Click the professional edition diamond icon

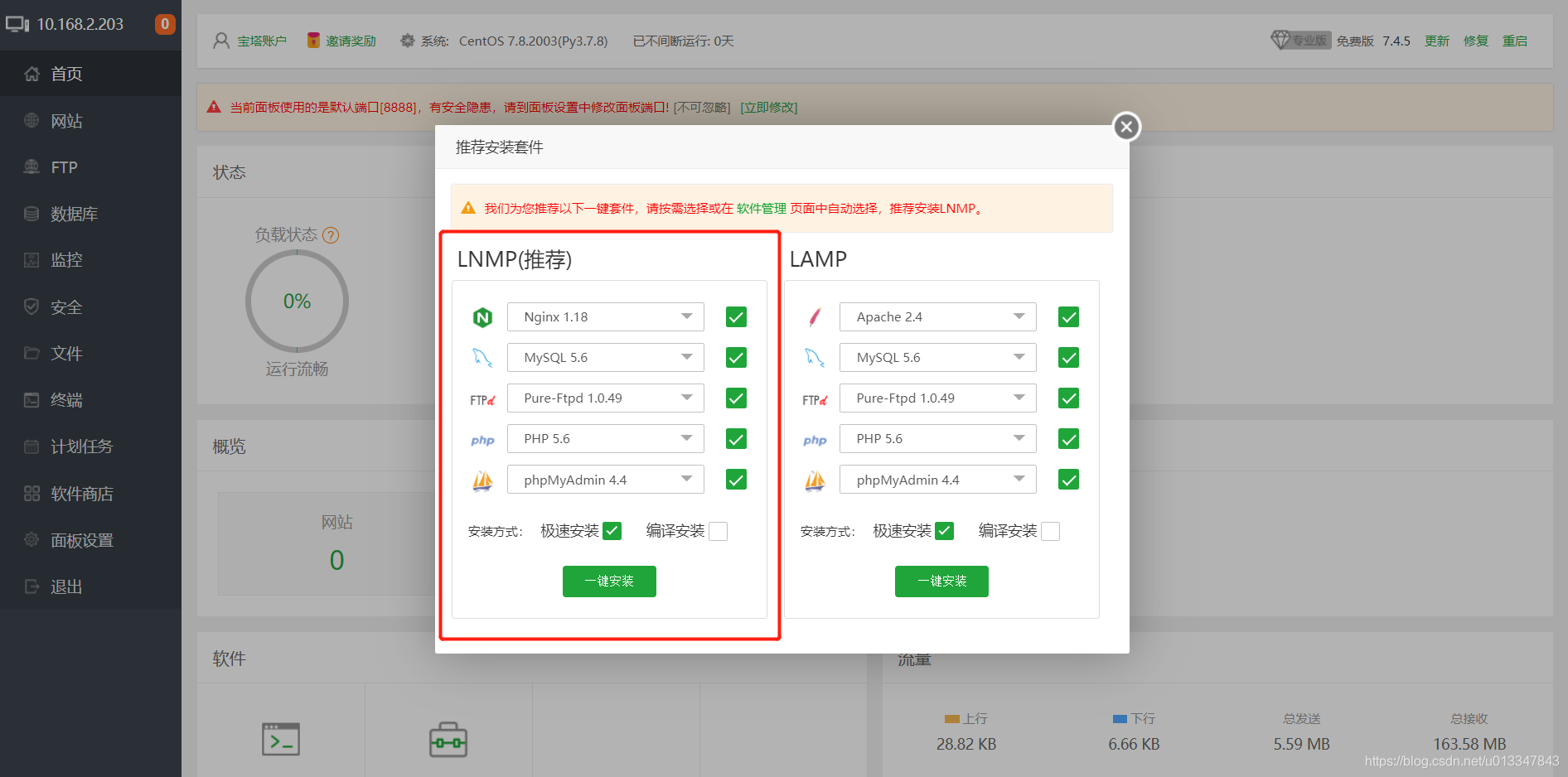(x=1280, y=40)
